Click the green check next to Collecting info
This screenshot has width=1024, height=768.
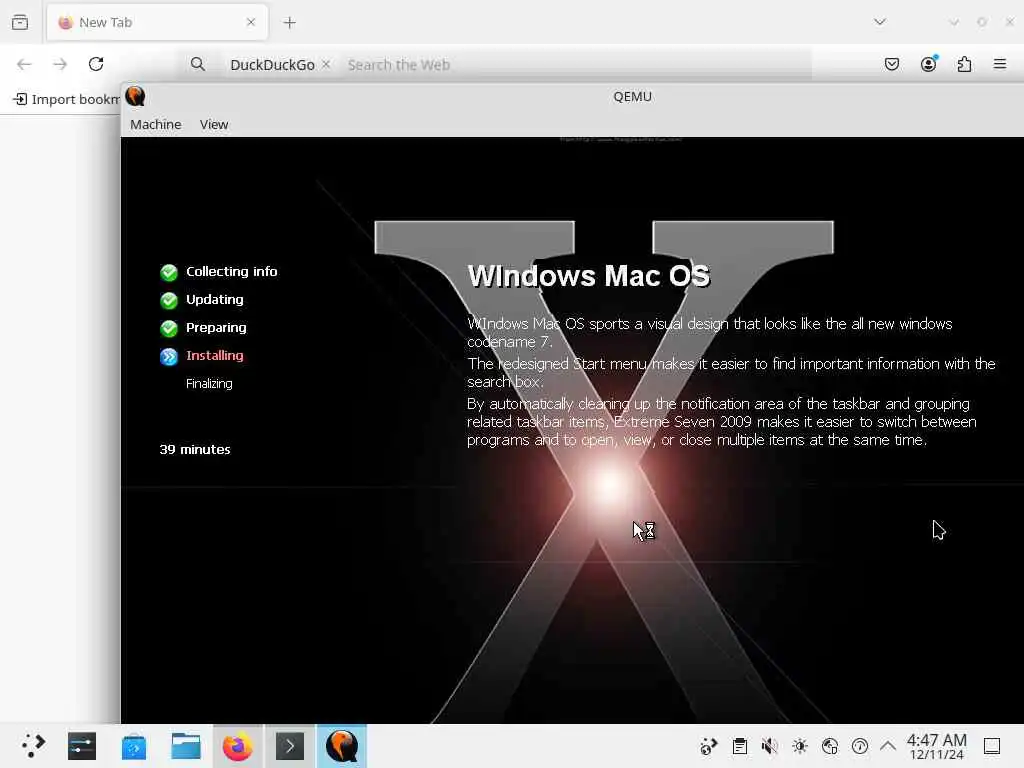168,272
